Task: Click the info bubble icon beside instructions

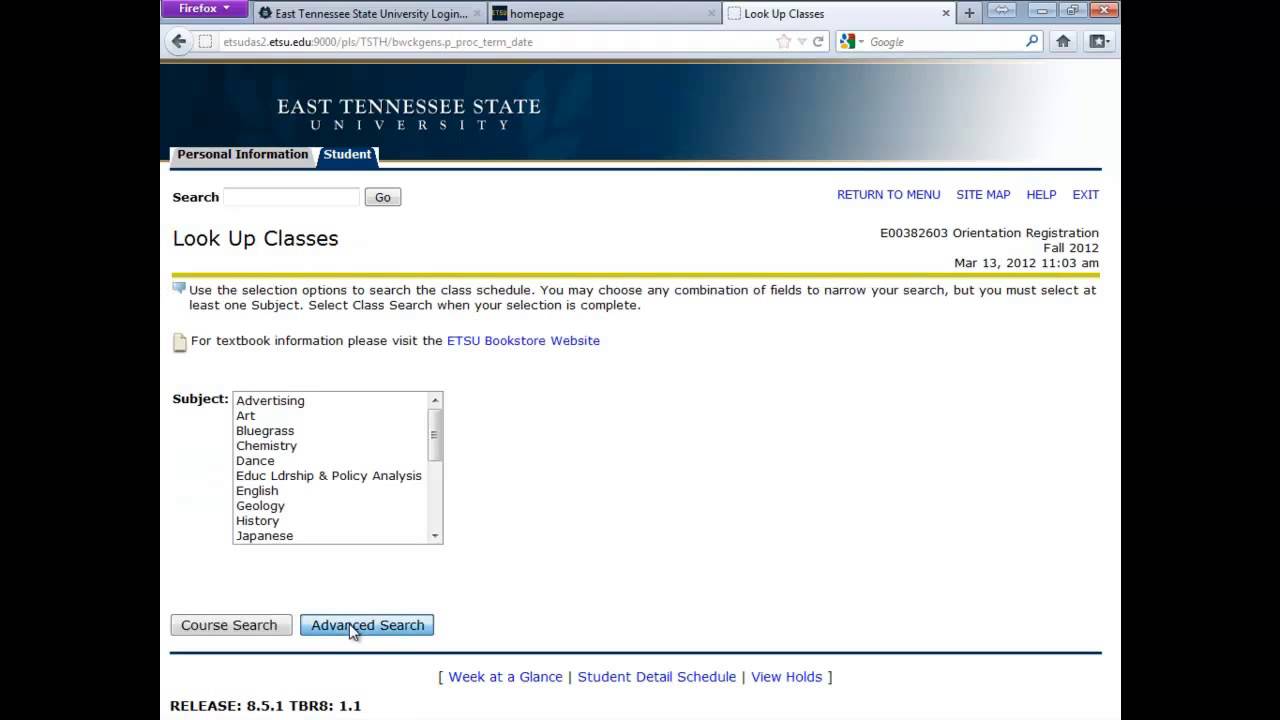Action: coord(179,289)
